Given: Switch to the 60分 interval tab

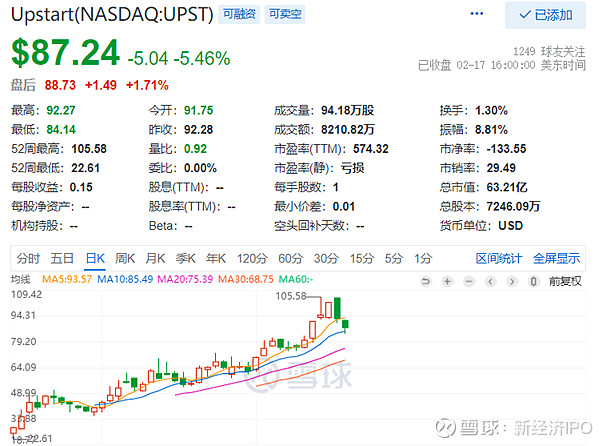Looking at the screenshot, I should click(291, 258).
